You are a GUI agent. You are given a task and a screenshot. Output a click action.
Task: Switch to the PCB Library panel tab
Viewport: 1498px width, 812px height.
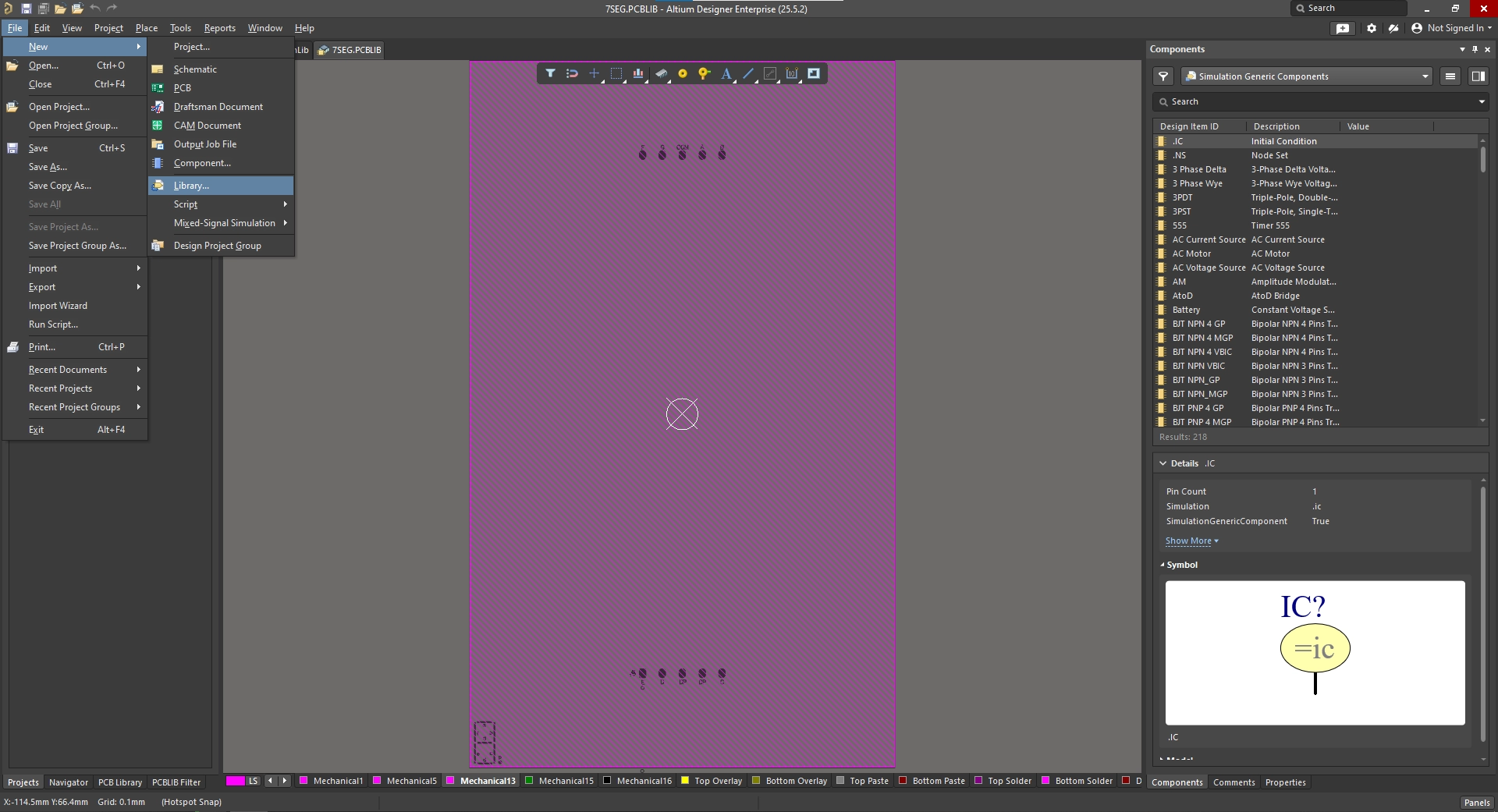119,782
